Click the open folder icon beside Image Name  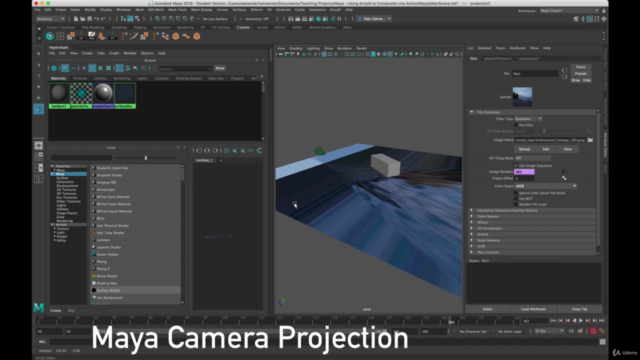coord(590,140)
